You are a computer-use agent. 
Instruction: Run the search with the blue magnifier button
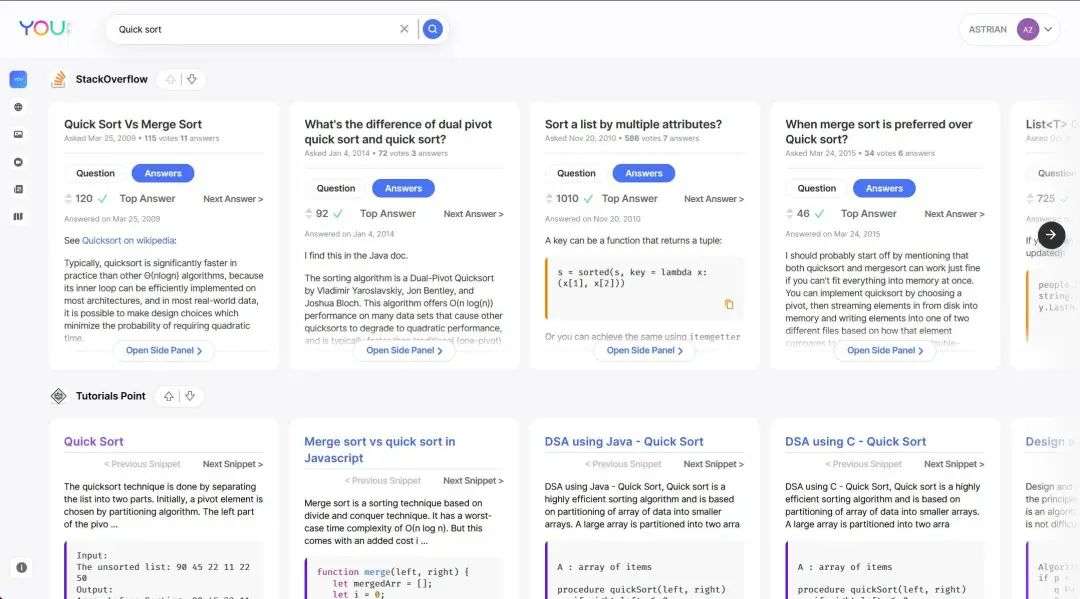[x=433, y=29]
